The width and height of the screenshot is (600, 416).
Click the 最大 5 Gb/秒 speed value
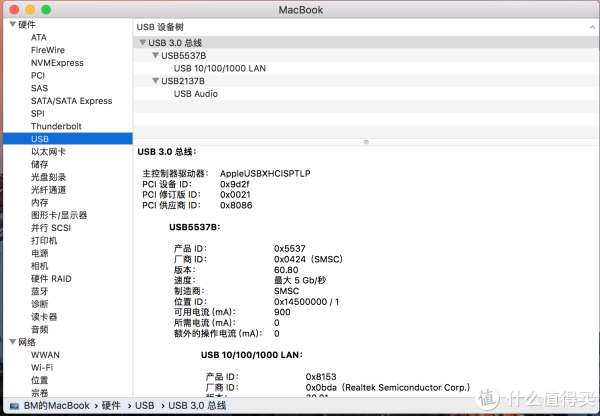[x=300, y=280]
